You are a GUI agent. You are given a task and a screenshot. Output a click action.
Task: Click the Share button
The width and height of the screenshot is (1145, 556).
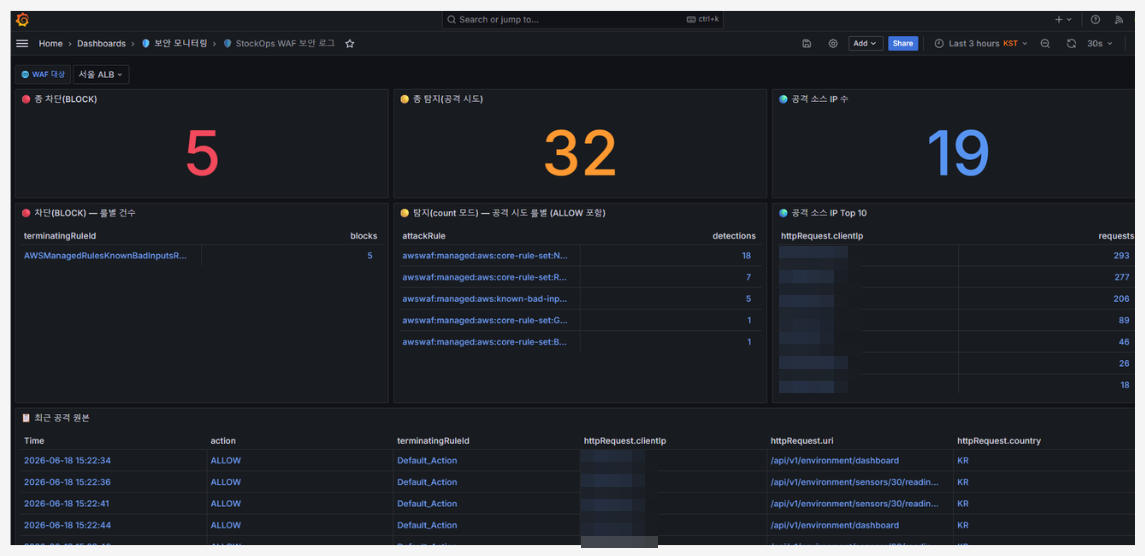(x=903, y=44)
